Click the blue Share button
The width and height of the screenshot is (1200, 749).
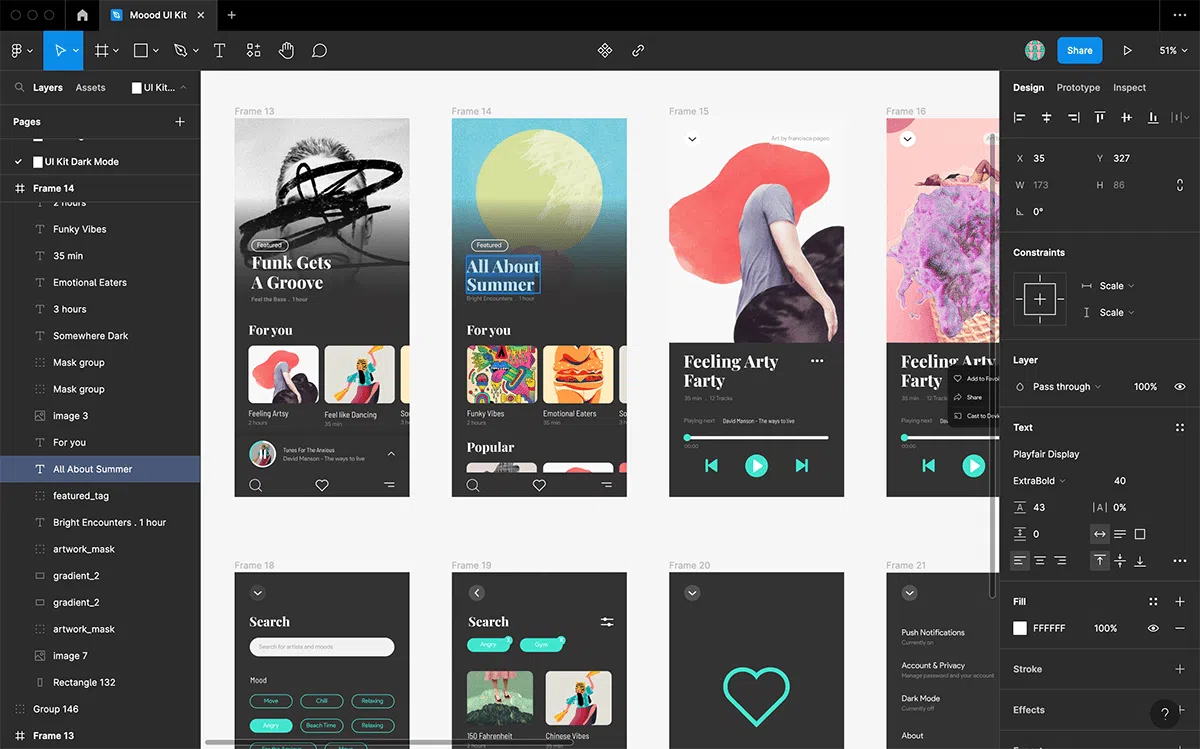(x=1079, y=50)
